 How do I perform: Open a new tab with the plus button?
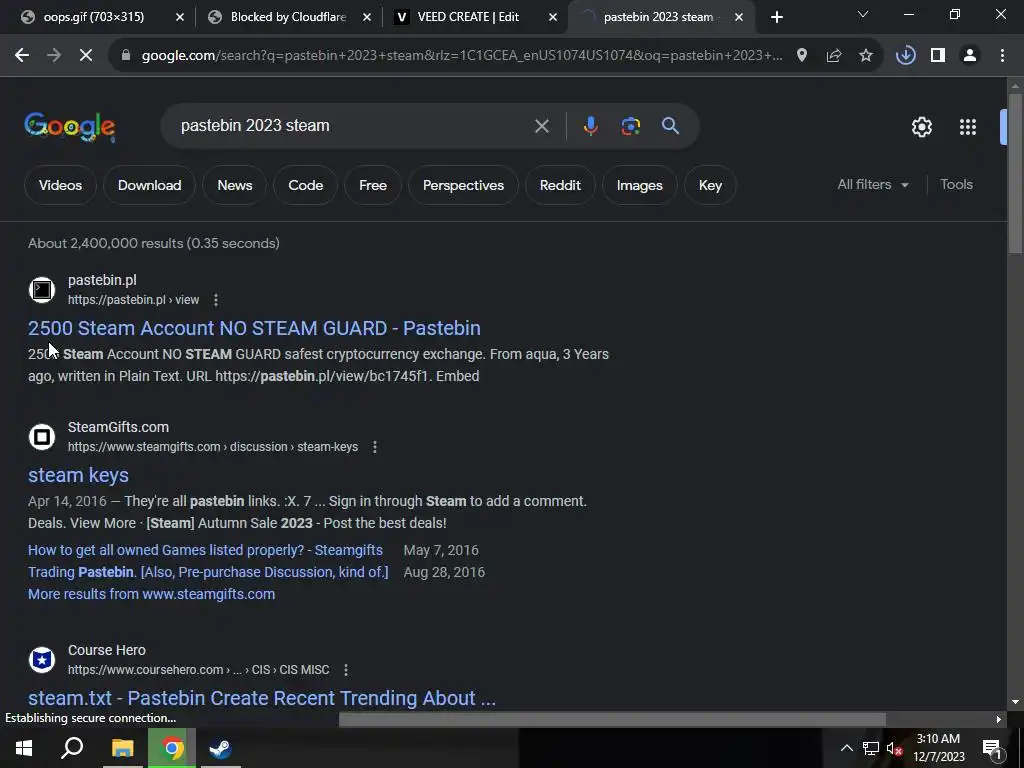tap(776, 17)
